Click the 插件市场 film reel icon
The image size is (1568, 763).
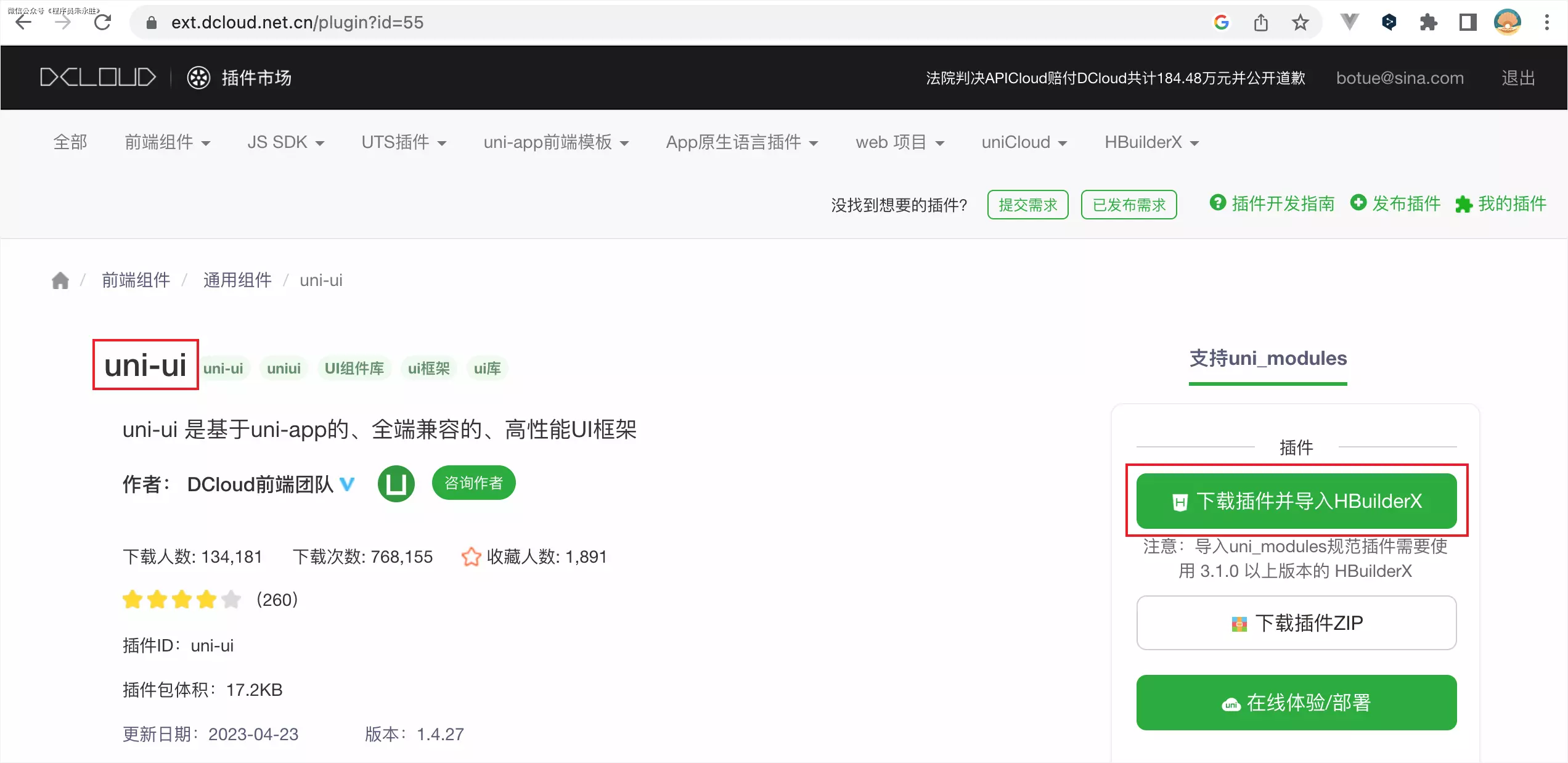click(x=197, y=78)
